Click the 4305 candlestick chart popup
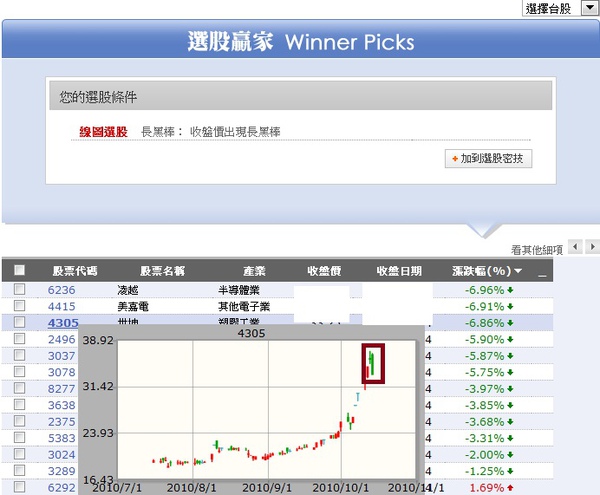The image size is (600, 495). point(251,410)
